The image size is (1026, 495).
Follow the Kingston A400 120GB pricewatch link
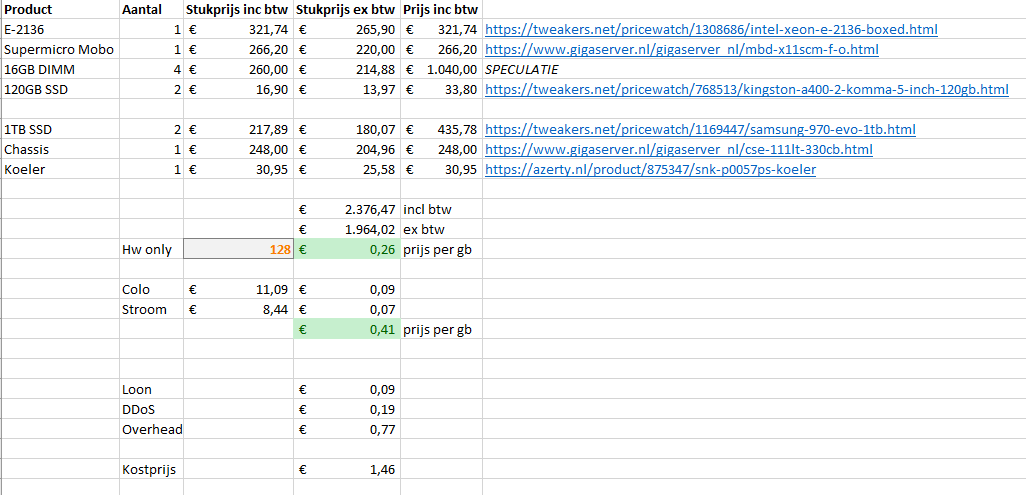coord(746,90)
